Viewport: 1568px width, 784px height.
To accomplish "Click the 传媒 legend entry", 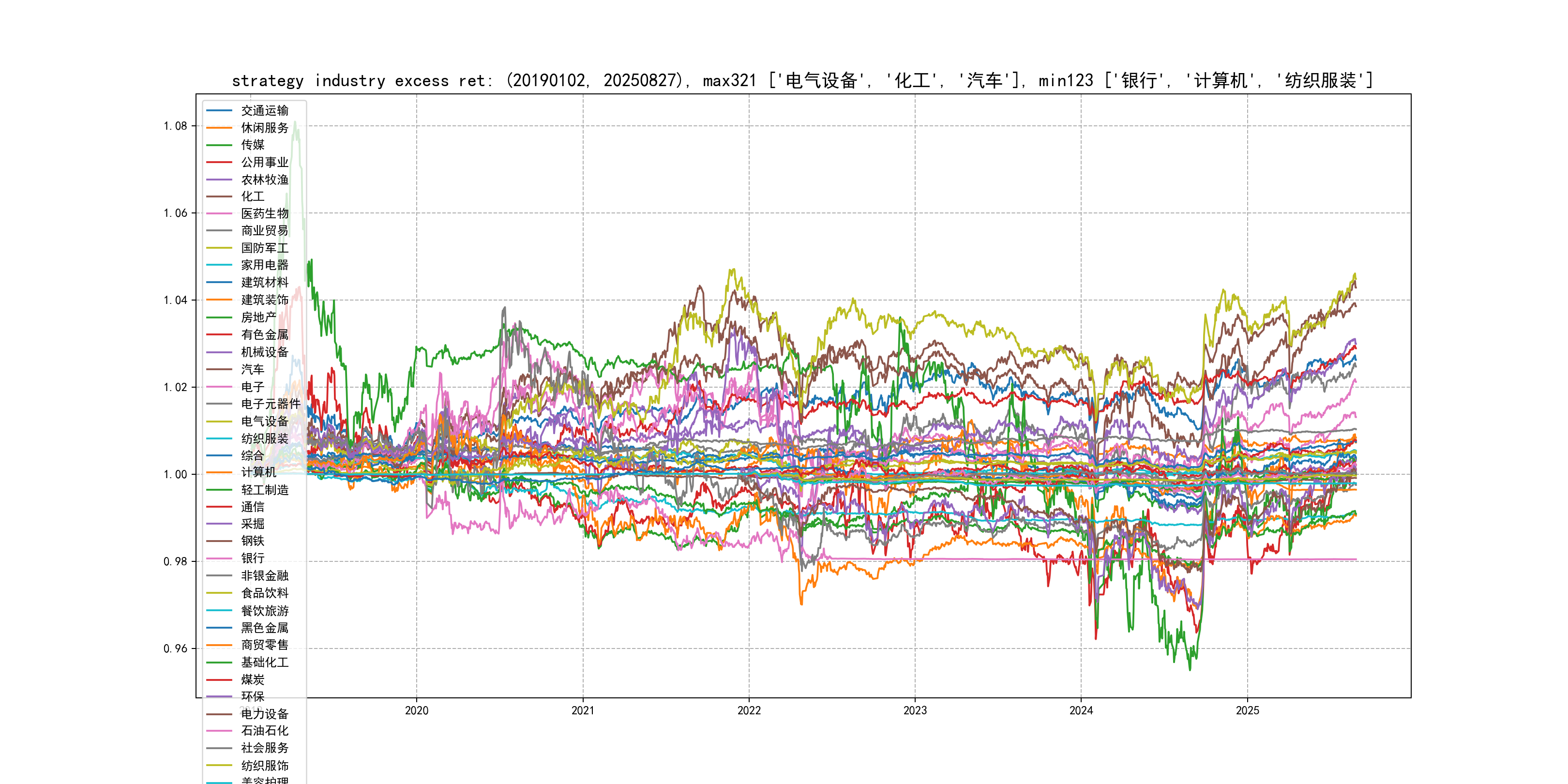I will pos(253,145).
